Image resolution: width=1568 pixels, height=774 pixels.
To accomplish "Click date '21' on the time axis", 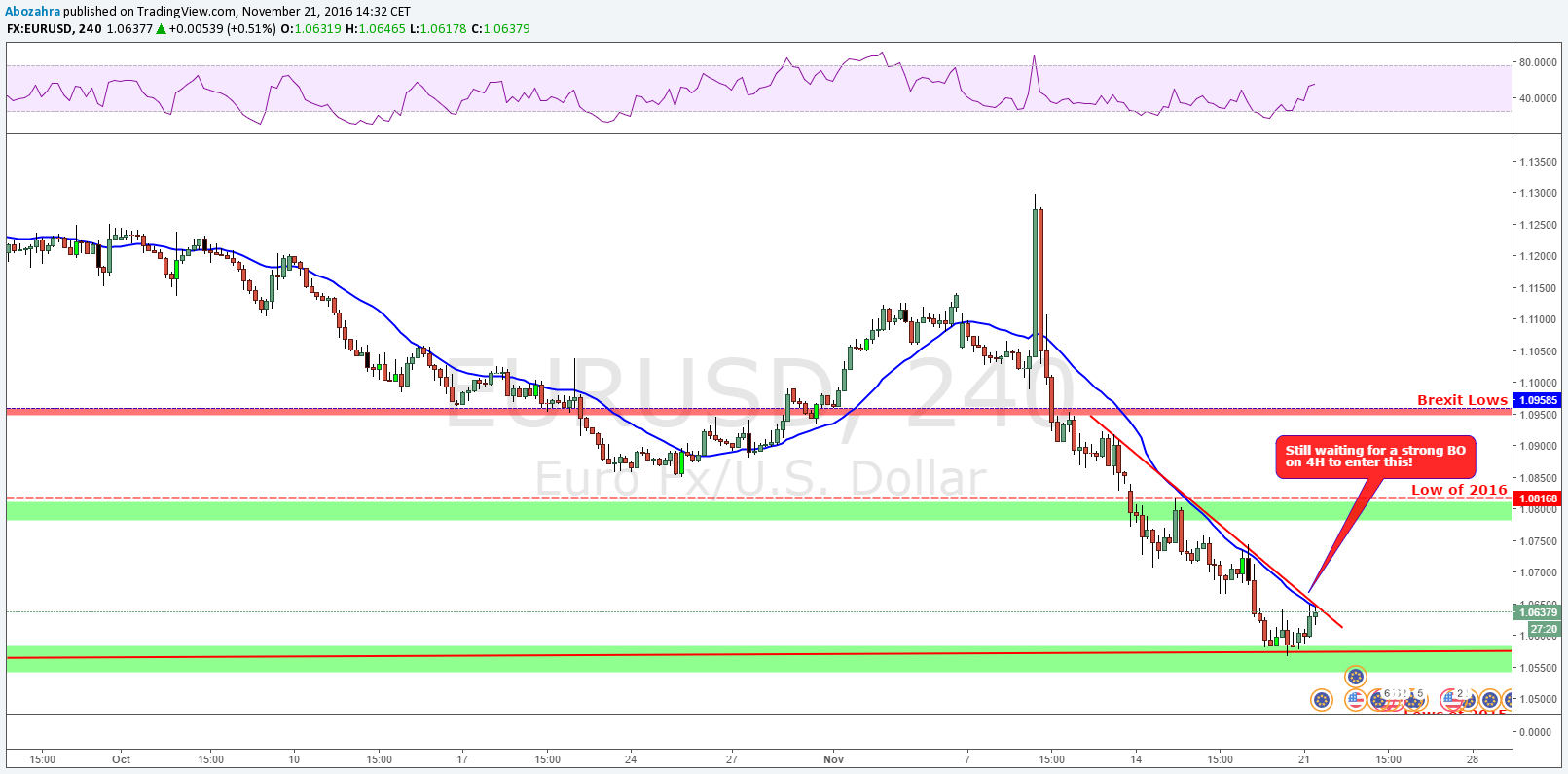I will point(1304,759).
